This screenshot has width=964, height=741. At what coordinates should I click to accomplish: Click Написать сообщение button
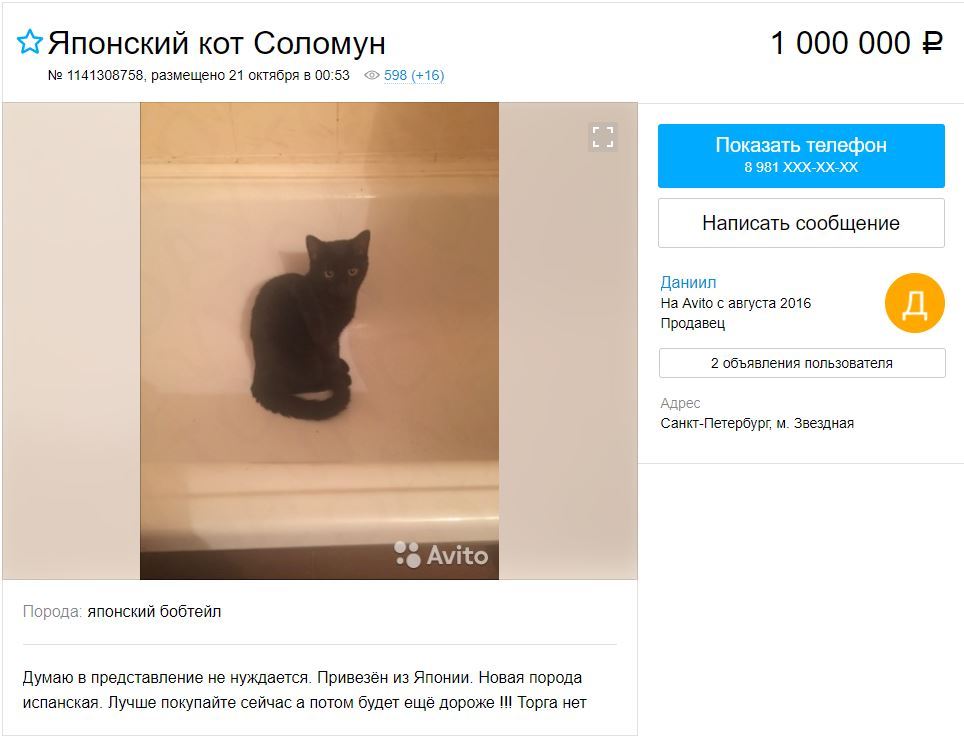(801, 223)
